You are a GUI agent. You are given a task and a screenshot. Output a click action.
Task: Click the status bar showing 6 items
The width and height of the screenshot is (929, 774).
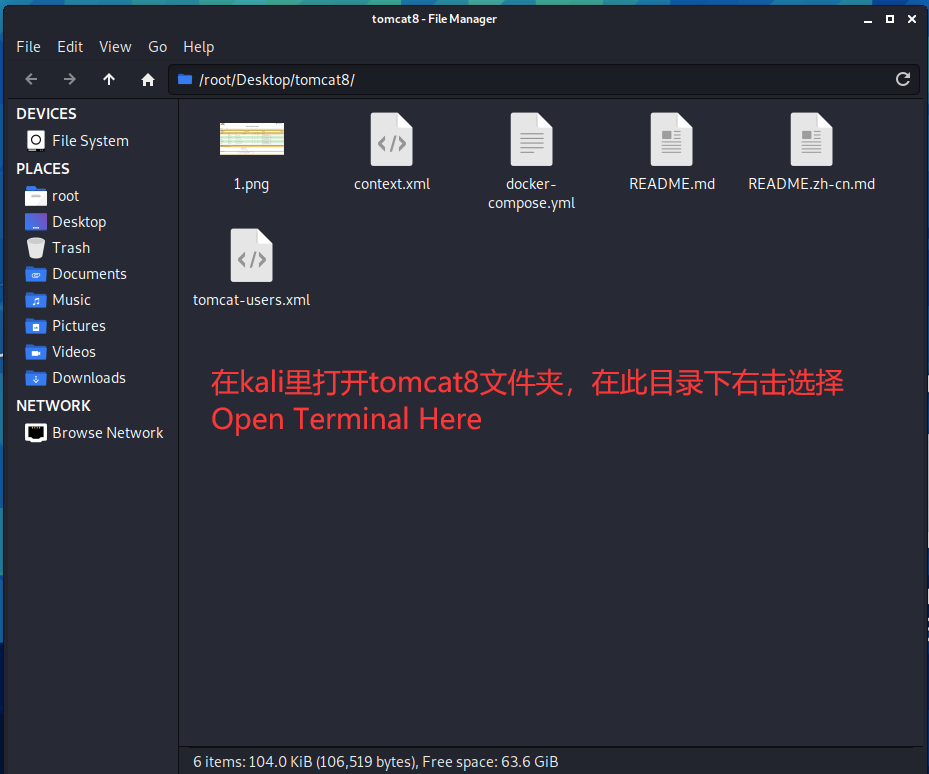pos(376,762)
